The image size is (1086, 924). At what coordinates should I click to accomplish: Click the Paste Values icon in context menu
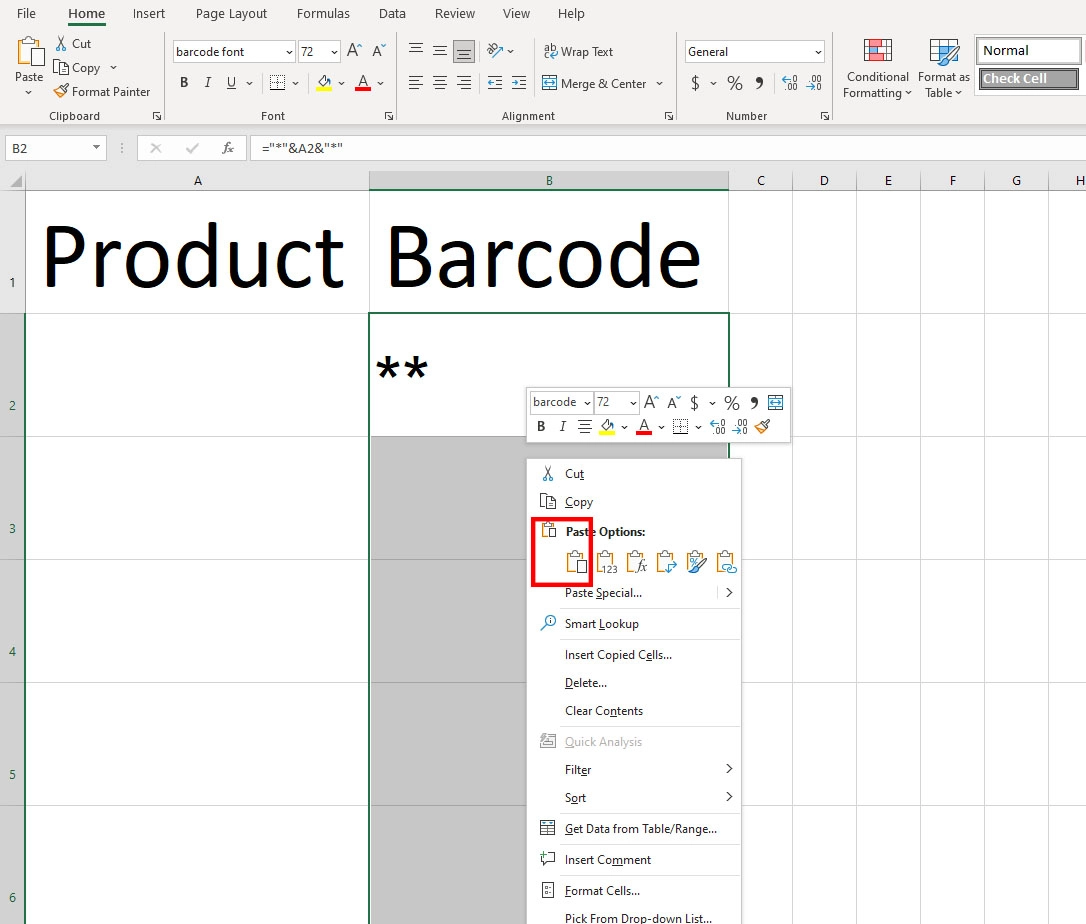click(x=607, y=563)
